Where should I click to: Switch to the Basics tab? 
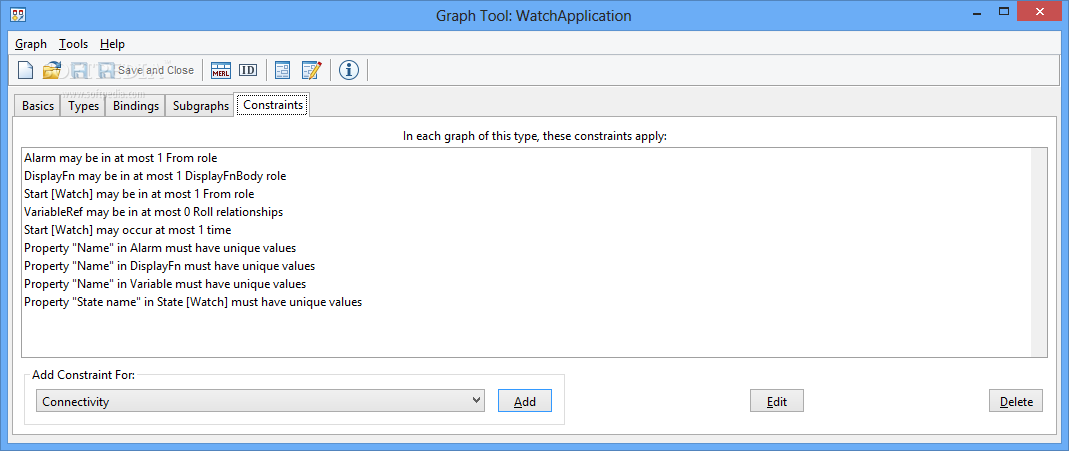[37, 106]
